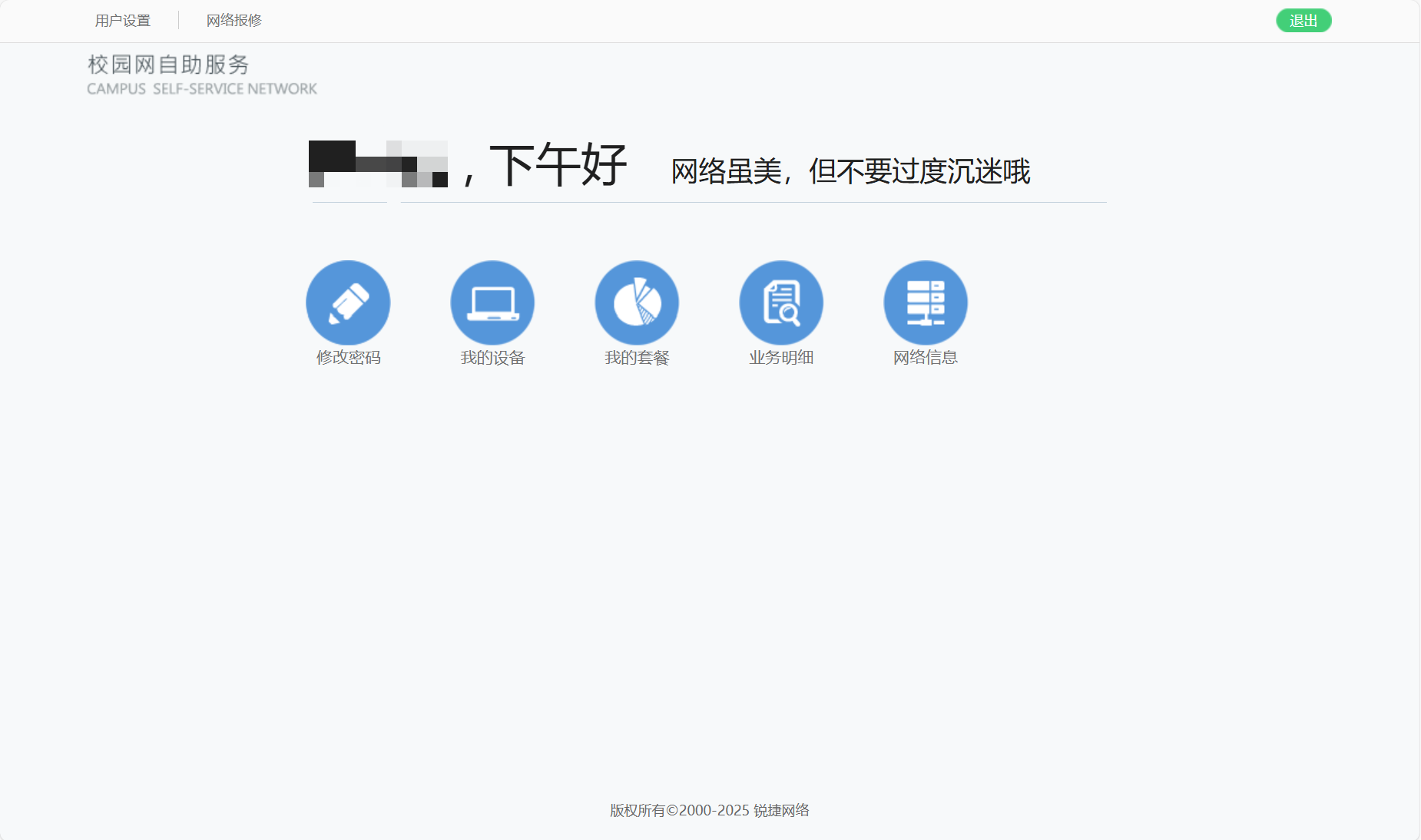
Task: Click the 锐捷网络 copyright footer text
Action: [710, 811]
